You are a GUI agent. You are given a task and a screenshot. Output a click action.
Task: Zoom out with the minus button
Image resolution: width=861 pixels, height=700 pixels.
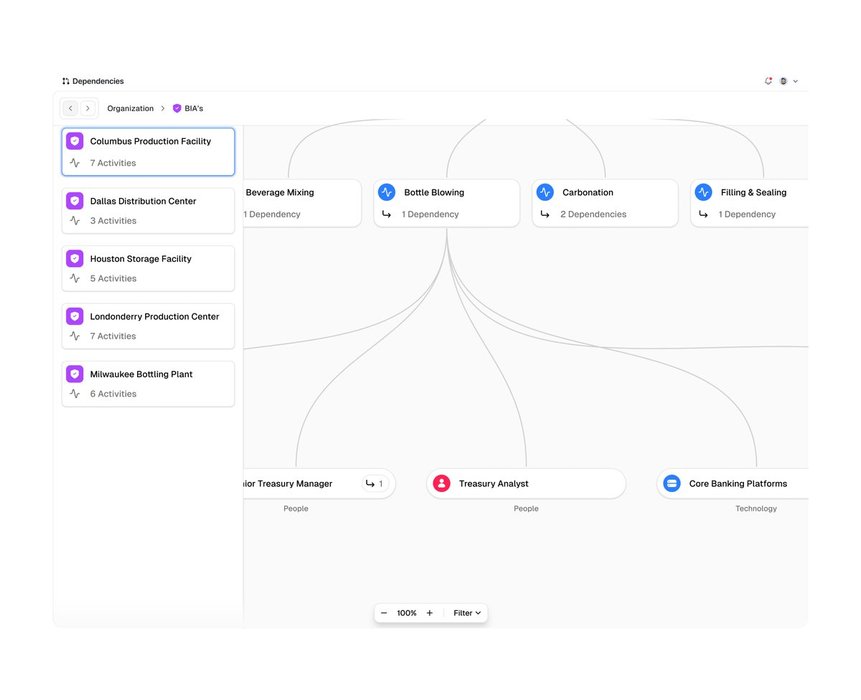[x=384, y=613]
